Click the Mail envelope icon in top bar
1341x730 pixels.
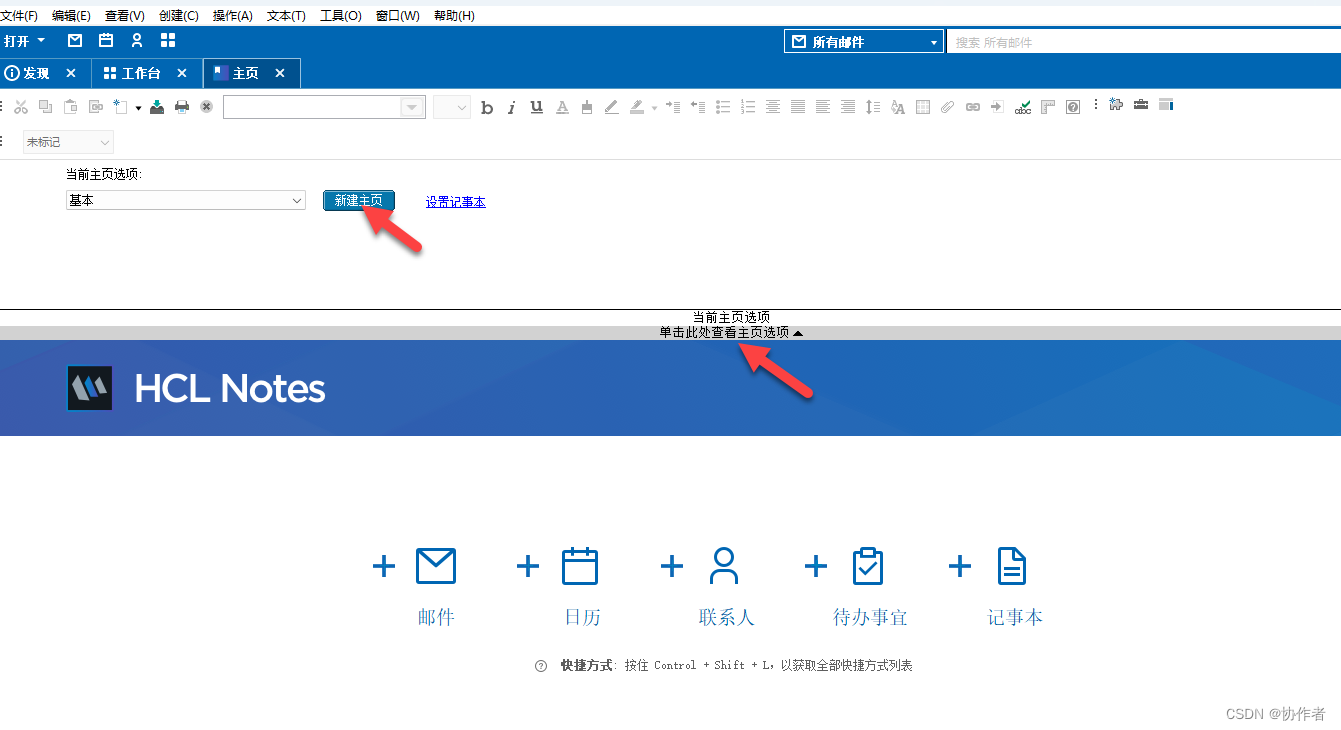[x=75, y=41]
